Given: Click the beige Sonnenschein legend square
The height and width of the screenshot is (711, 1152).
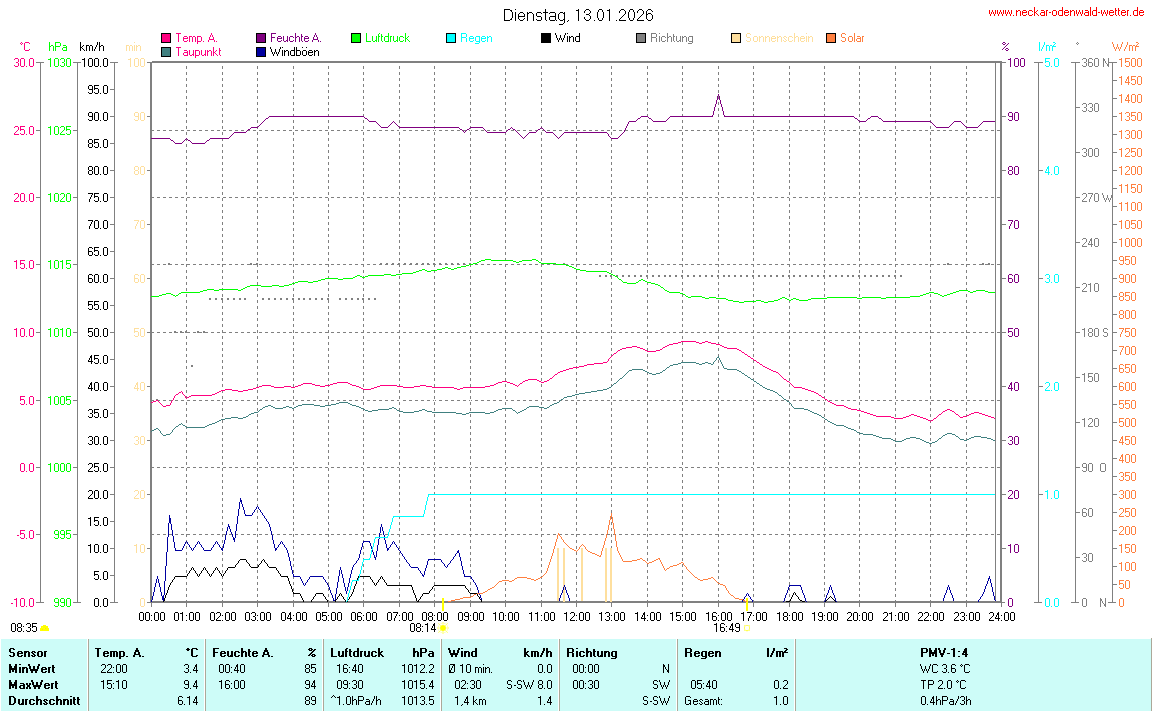Looking at the screenshot, I should point(736,38).
